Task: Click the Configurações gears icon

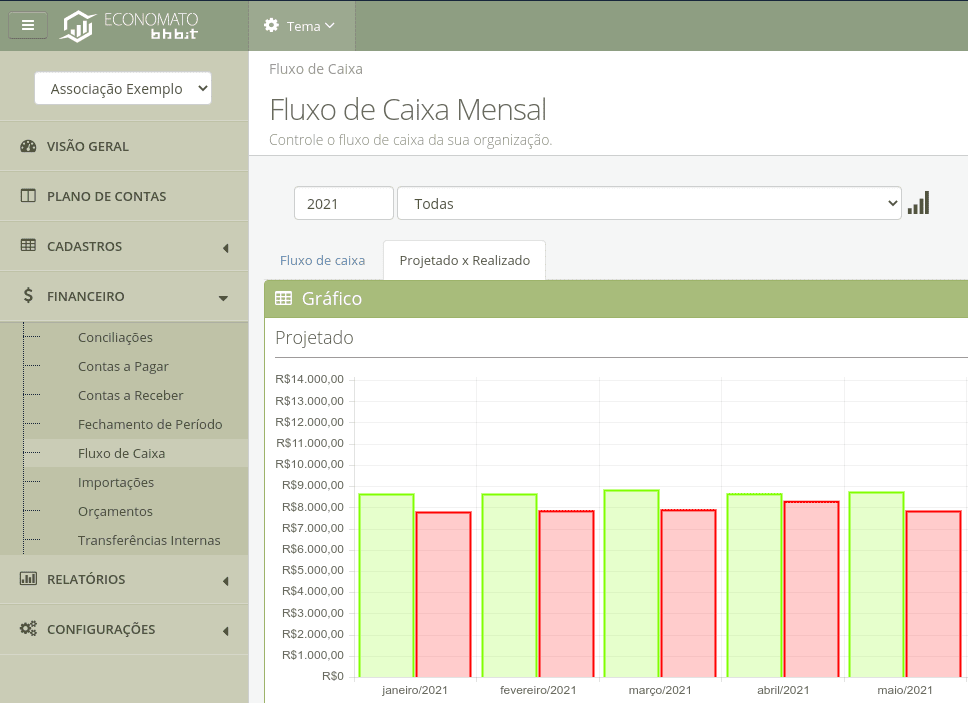Action: (x=28, y=628)
